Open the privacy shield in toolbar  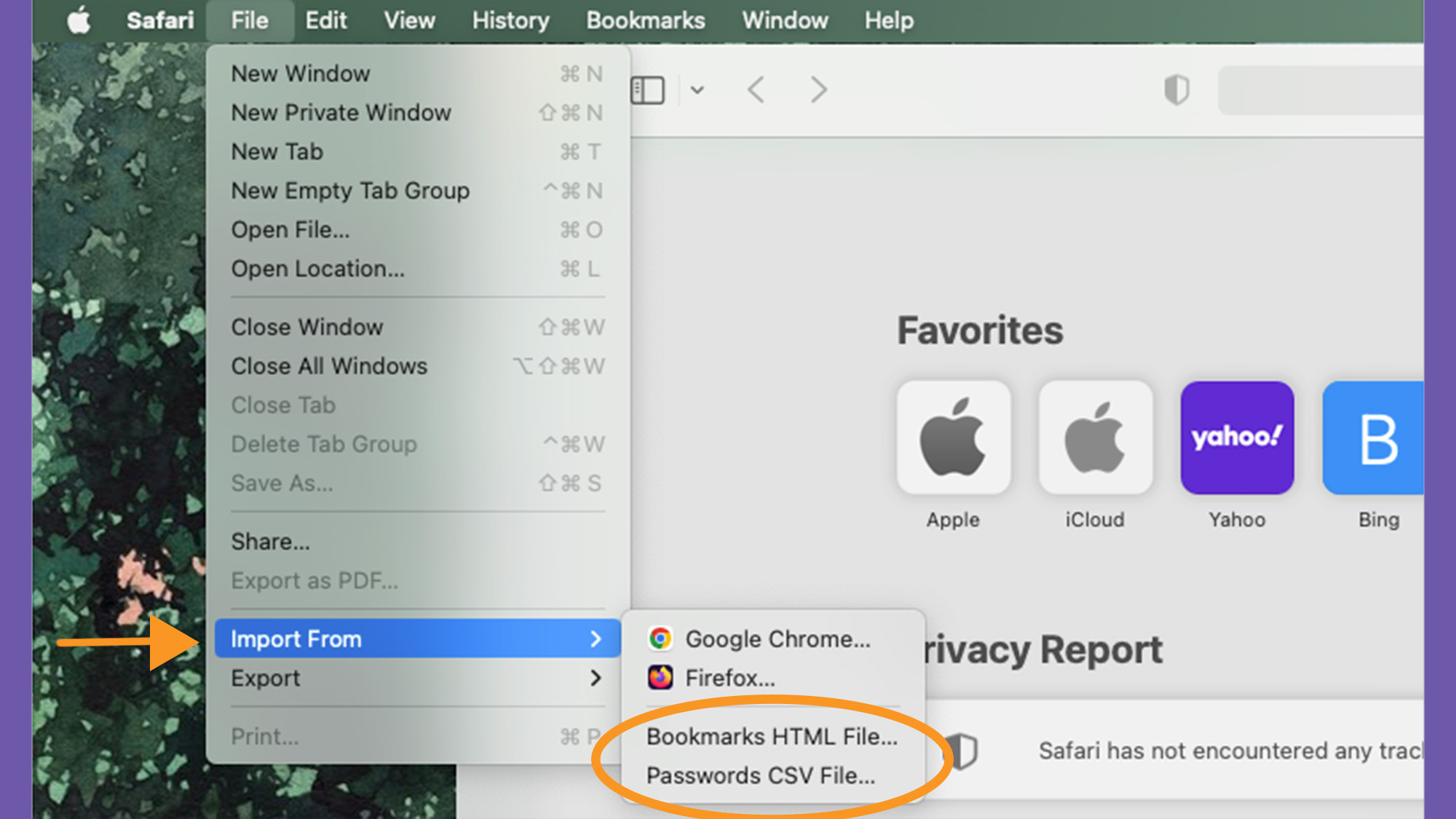[x=1176, y=90]
